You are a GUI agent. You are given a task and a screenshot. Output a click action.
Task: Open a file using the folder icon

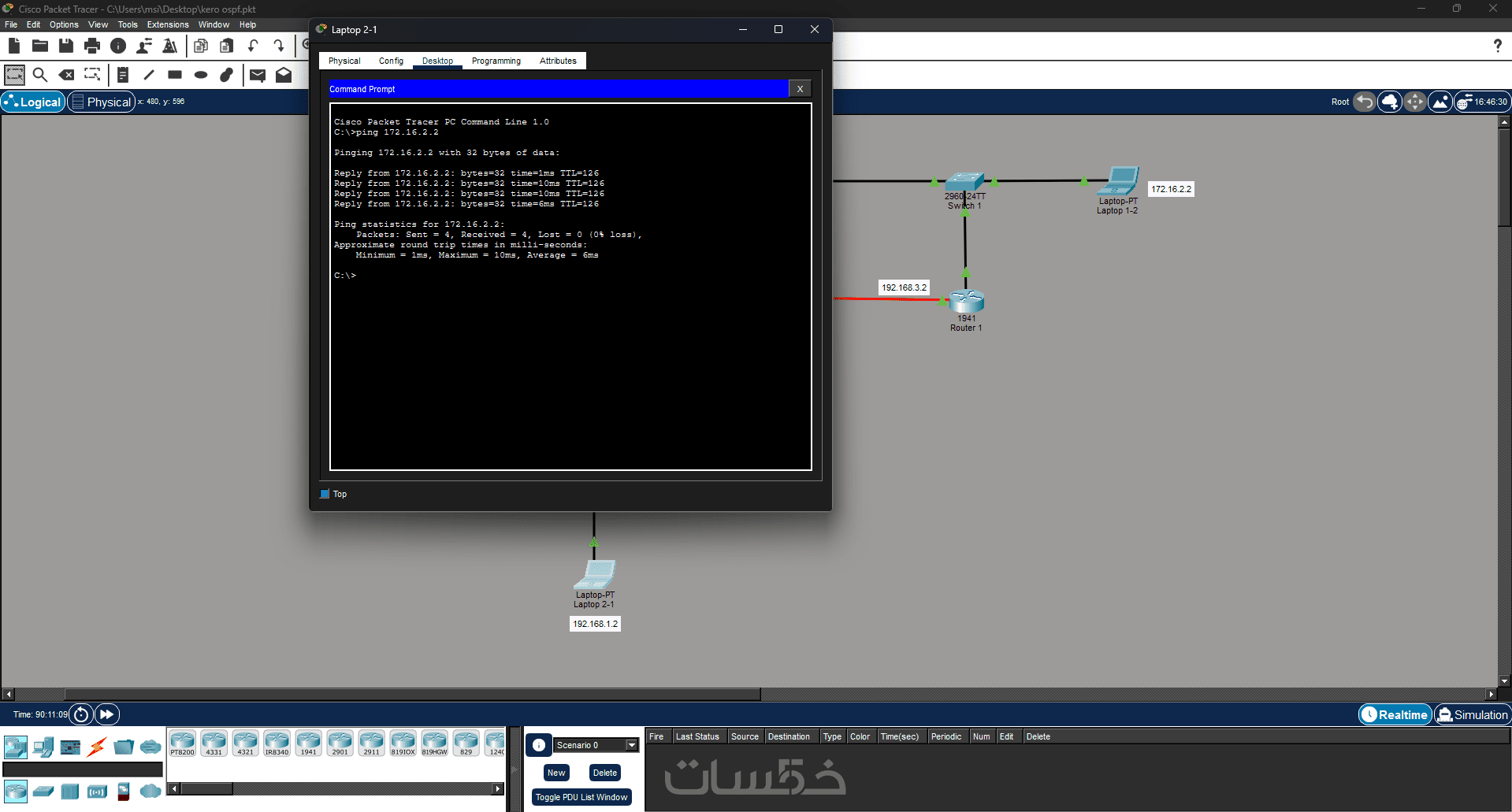(40, 46)
